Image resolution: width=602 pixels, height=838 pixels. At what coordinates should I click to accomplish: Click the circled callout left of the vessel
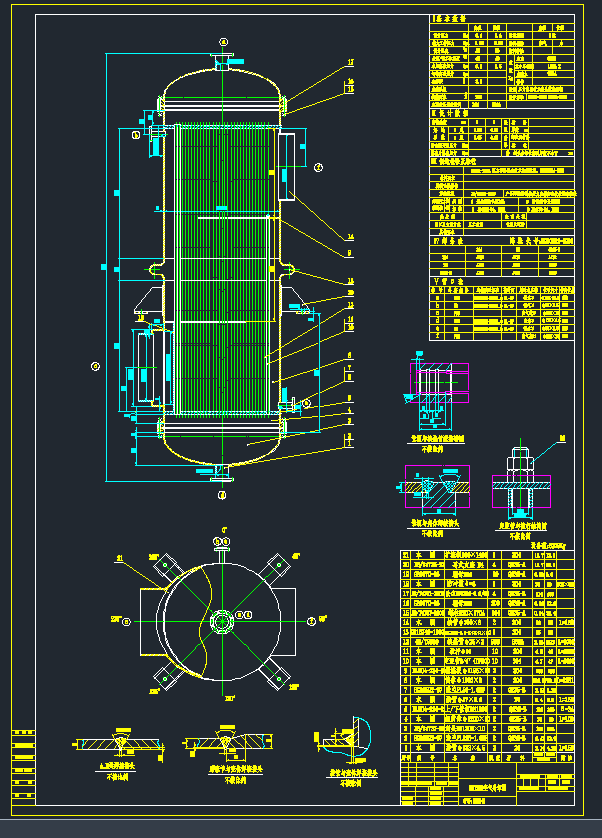point(96,366)
